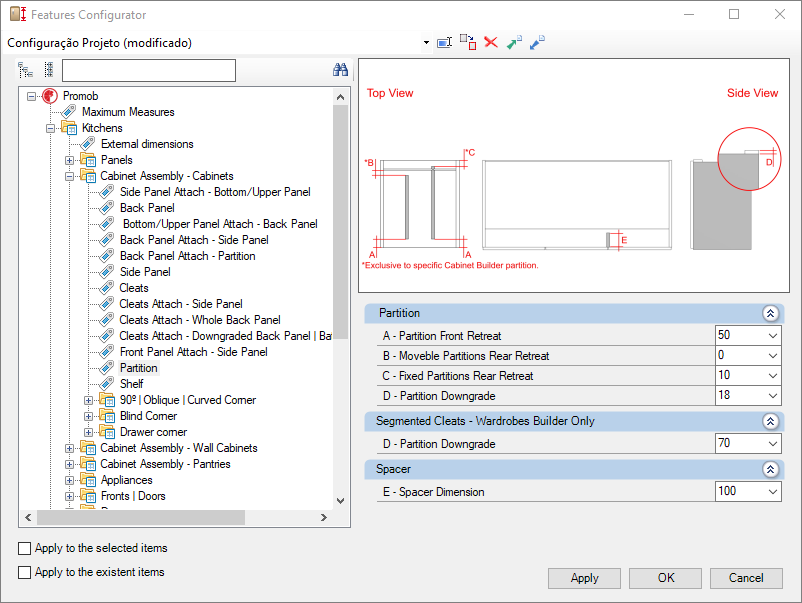Click the green arrow export icon

point(514,42)
